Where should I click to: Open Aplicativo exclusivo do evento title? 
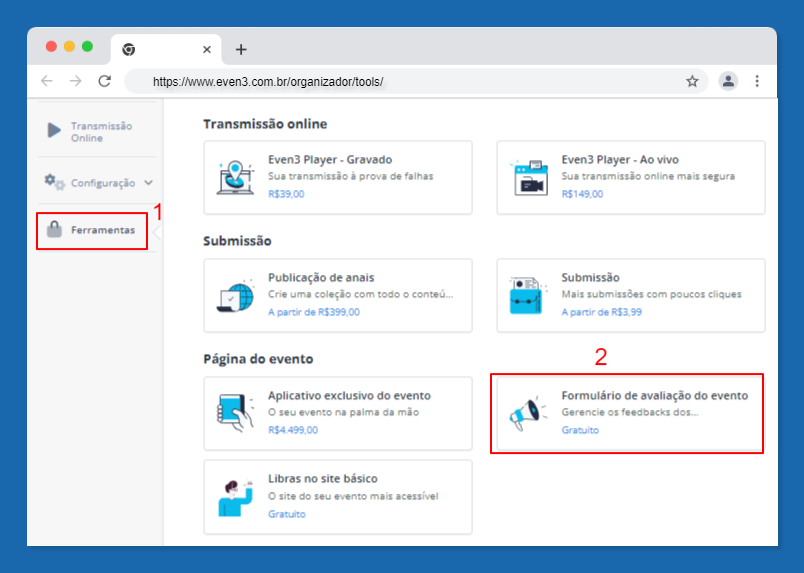pyautogui.click(x=349, y=396)
